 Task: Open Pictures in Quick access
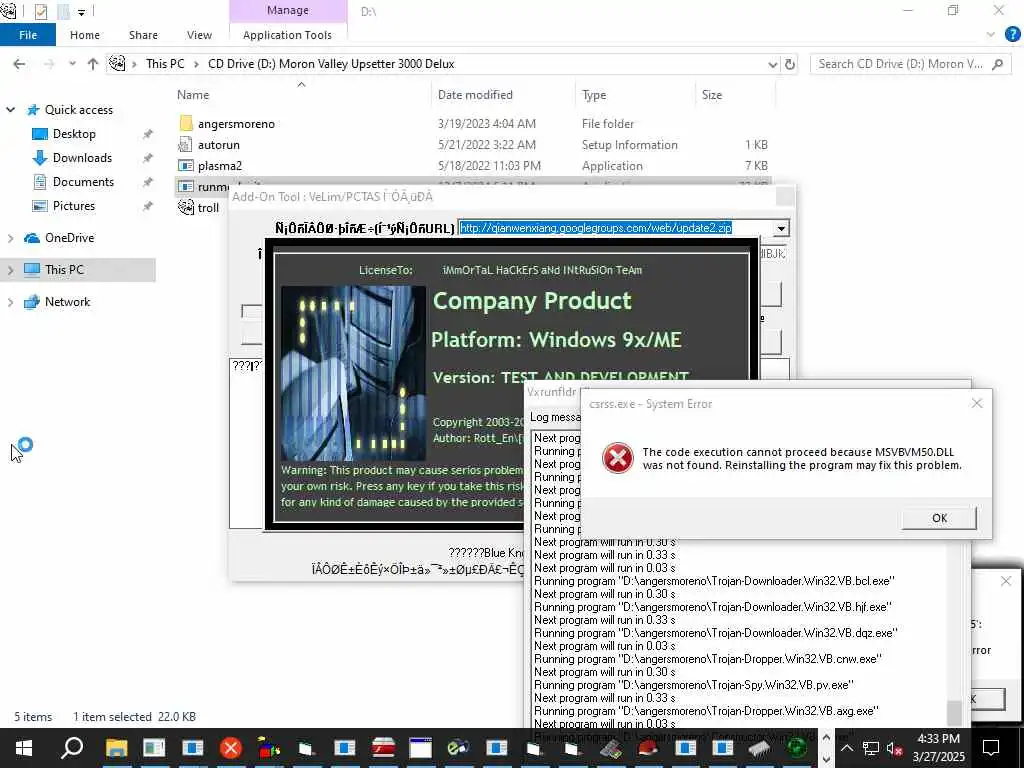pyautogui.click(x=74, y=206)
